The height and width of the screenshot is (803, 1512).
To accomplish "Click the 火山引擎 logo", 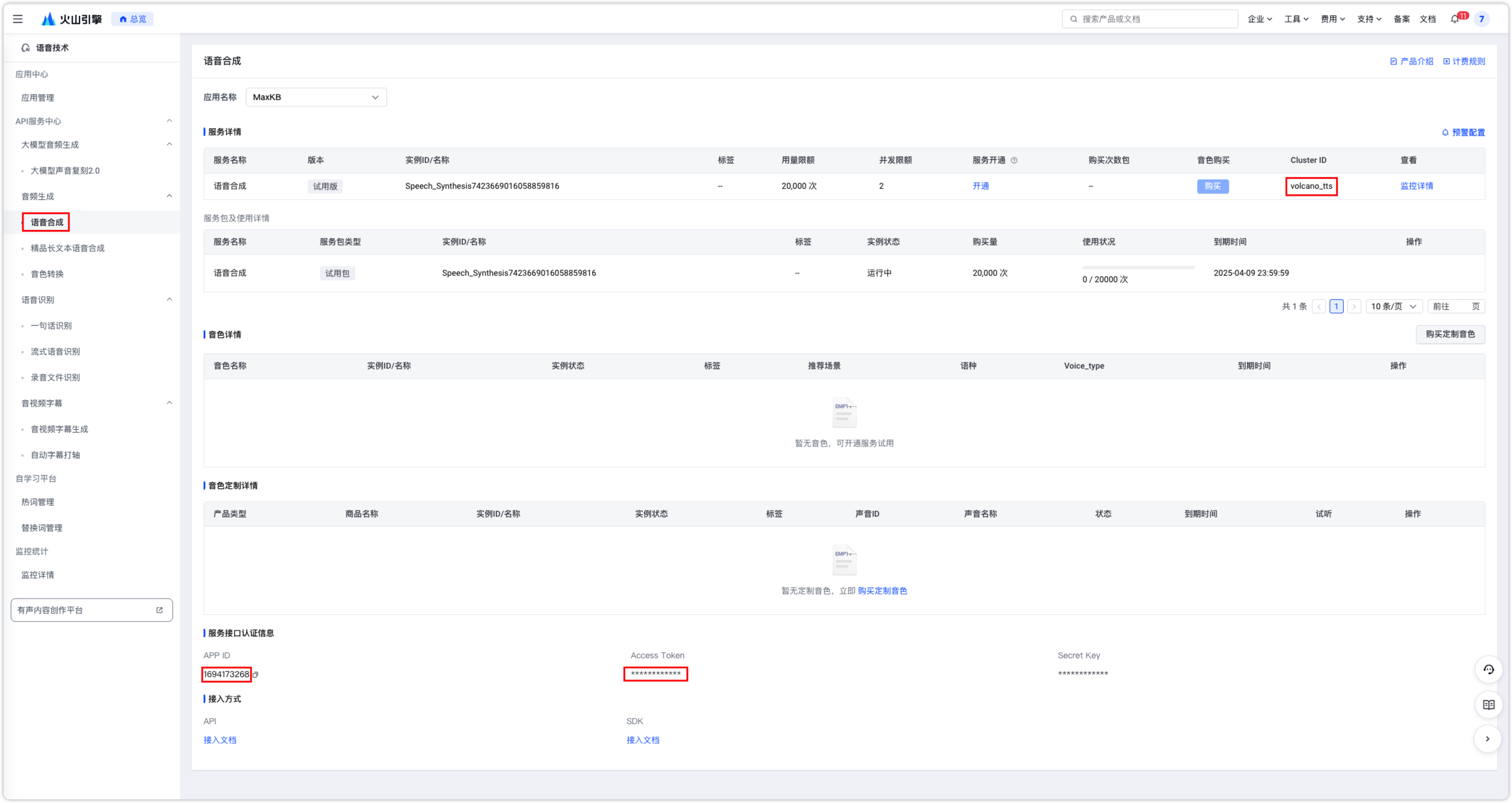I will [72, 19].
